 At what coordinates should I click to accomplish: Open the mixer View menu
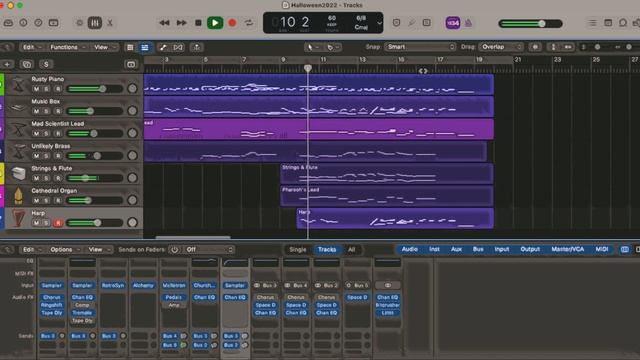(99, 249)
